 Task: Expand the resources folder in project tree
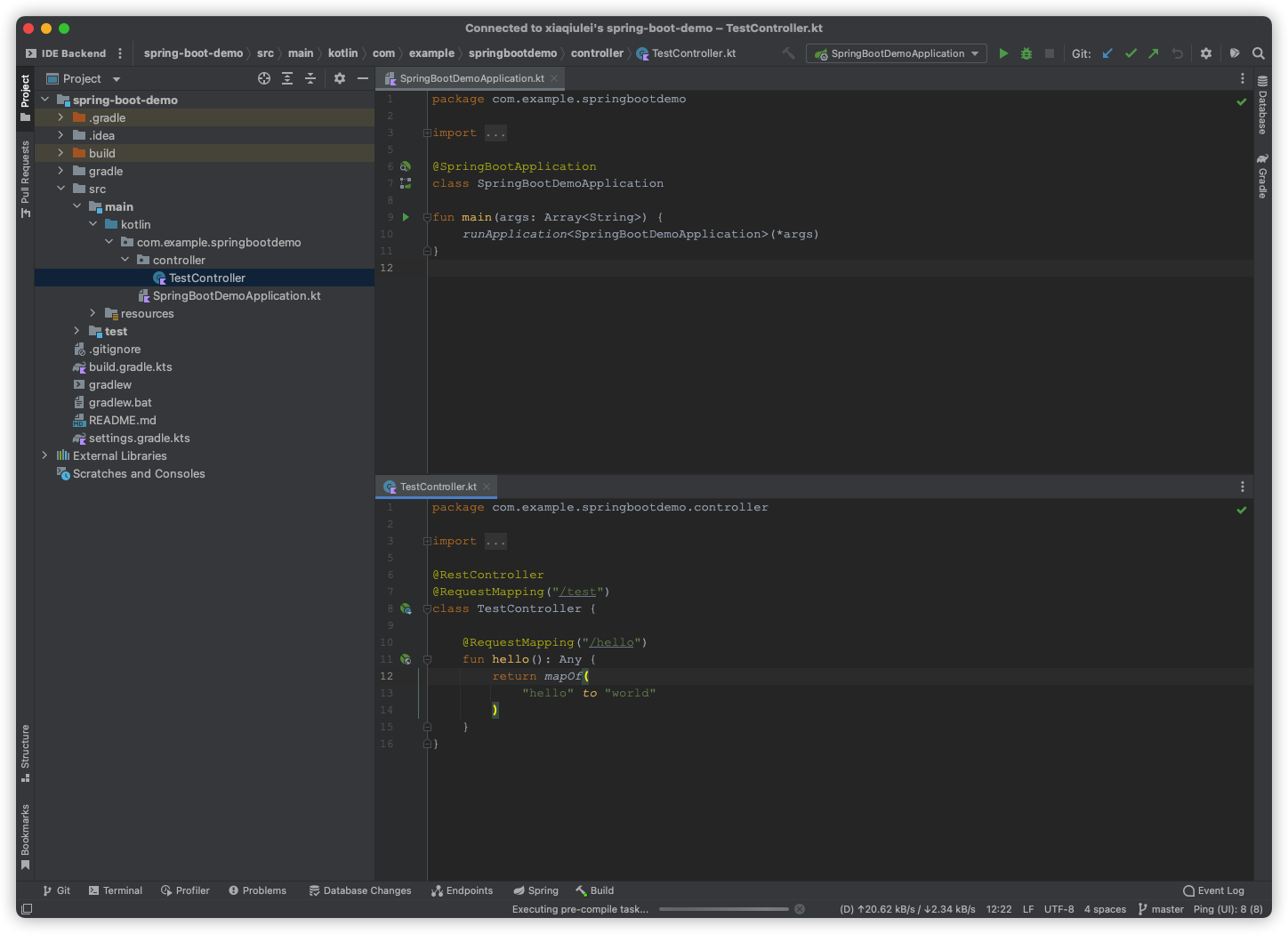coord(93,313)
